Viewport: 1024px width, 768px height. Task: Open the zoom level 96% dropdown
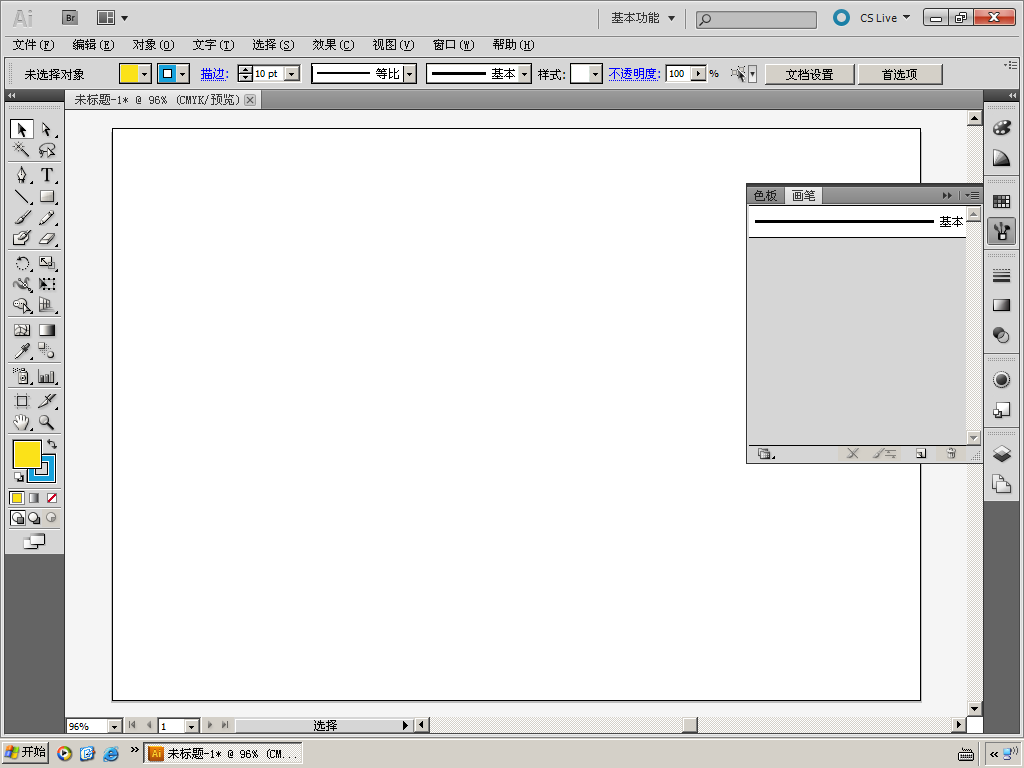(x=114, y=726)
